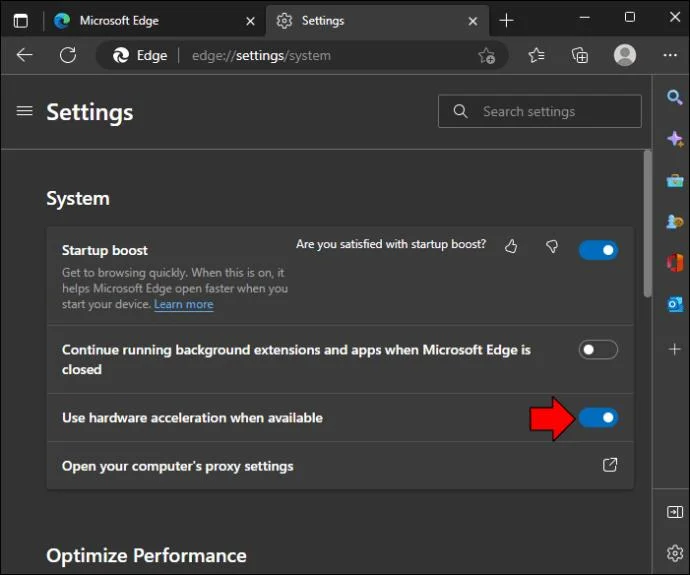Turn off Startup boost toggle
Screen dimensions: 690x575
click(x=598, y=250)
